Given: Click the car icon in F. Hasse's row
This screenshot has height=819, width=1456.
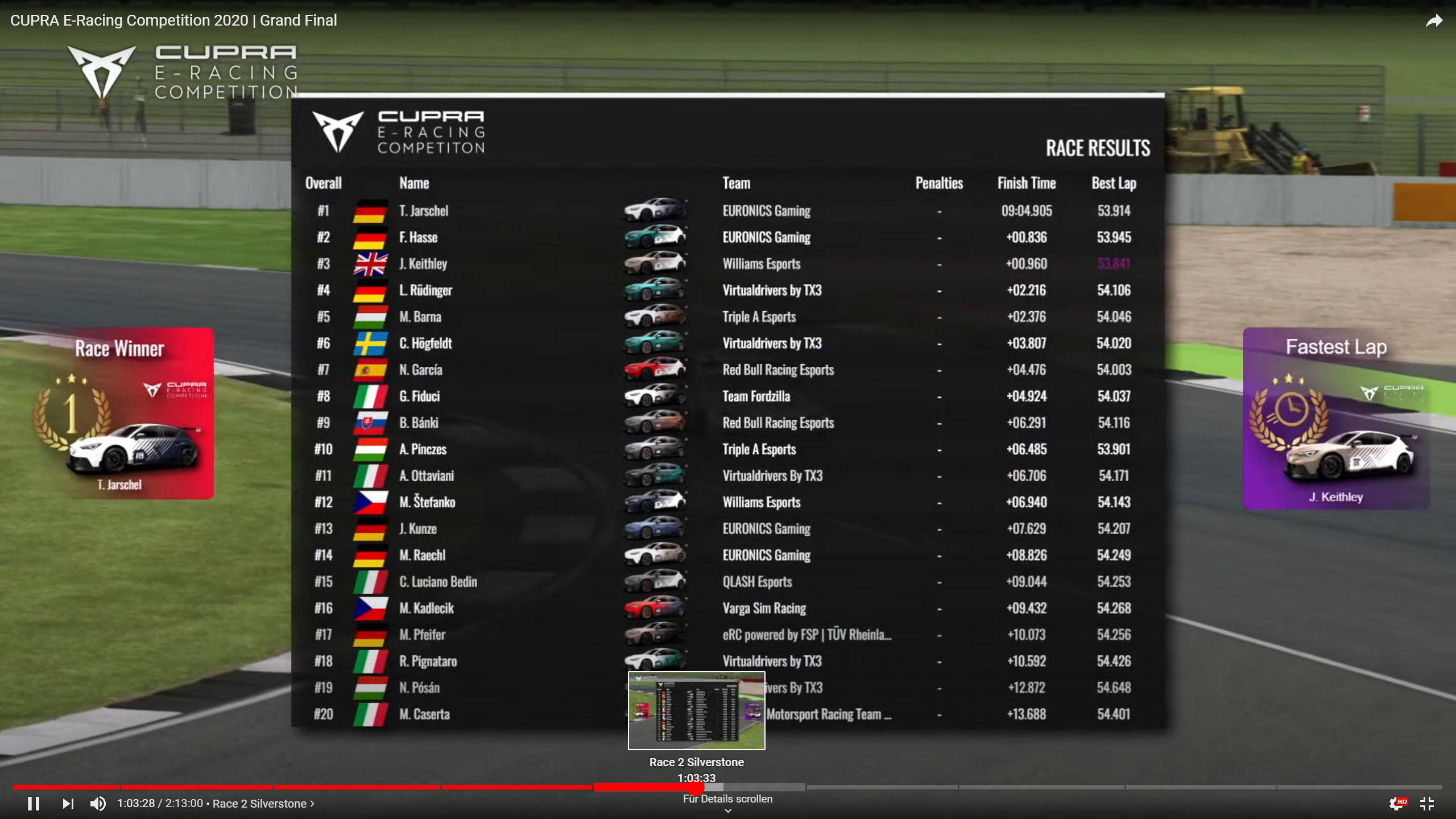Looking at the screenshot, I should point(655,237).
